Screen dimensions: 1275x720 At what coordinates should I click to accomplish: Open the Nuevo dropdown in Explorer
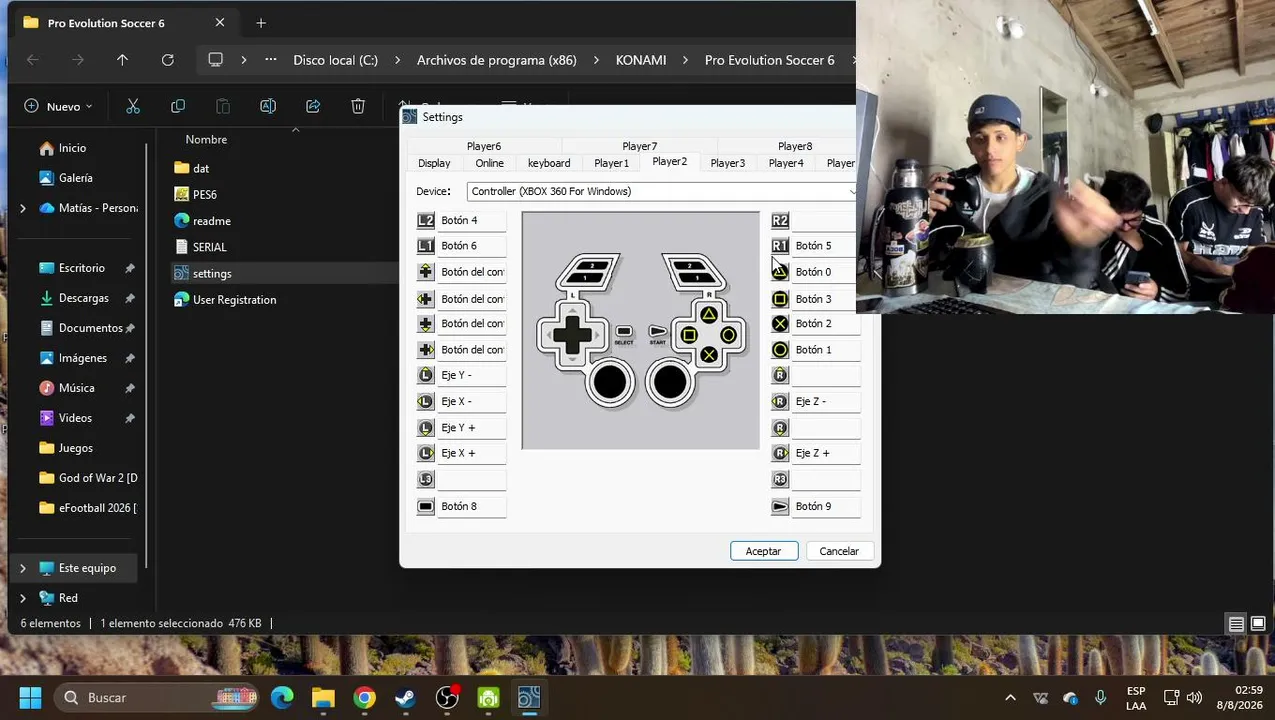[x=58, y=106]
